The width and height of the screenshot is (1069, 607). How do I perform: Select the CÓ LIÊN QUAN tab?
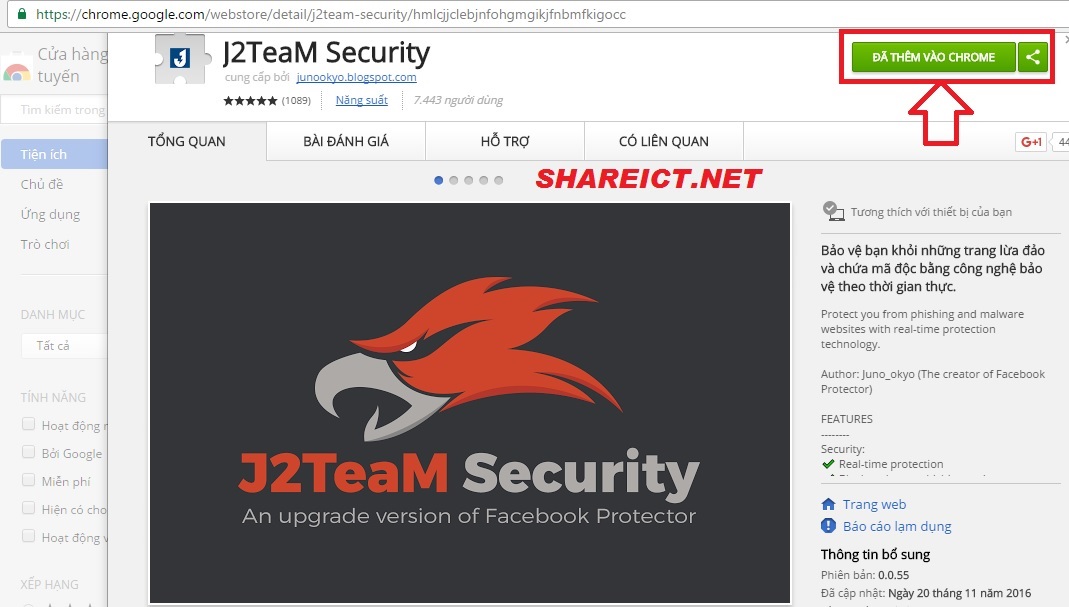click(x=663, y=141)
